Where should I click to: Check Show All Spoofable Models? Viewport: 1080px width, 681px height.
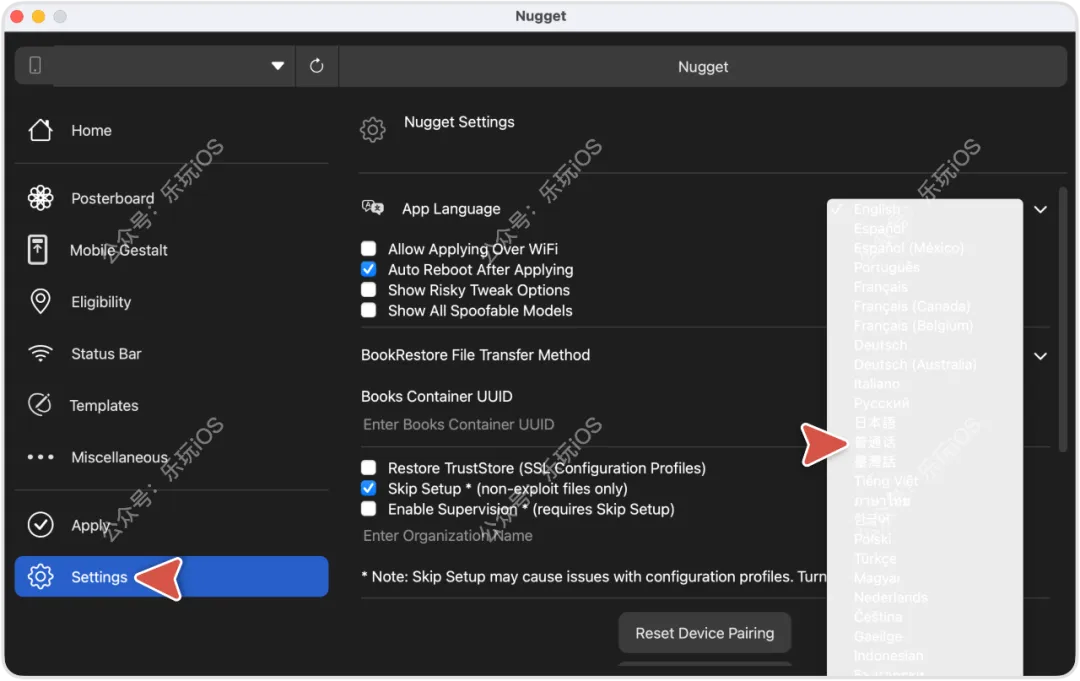tap(368, 311)
